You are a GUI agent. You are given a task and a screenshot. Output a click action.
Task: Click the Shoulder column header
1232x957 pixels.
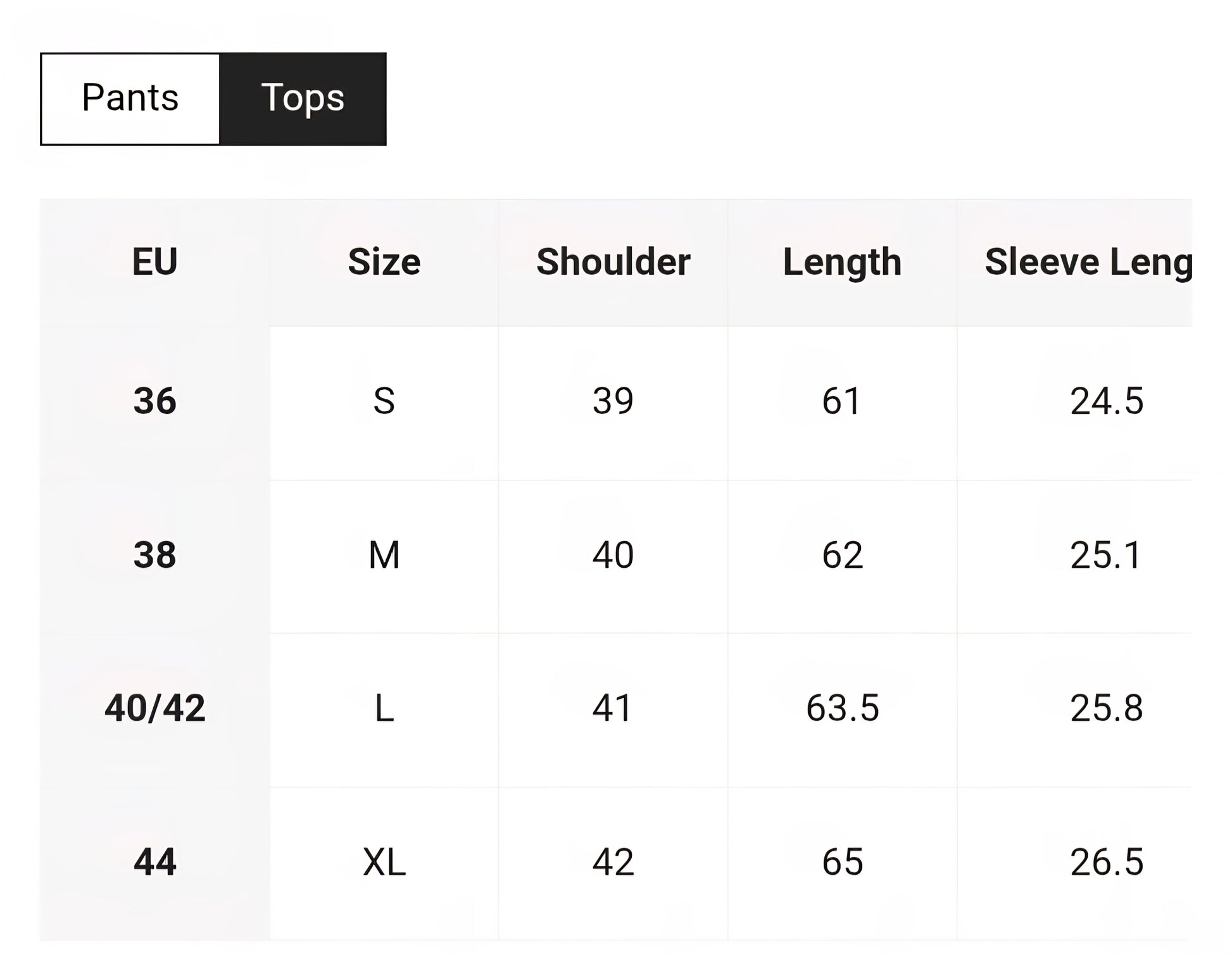(613, 262)
